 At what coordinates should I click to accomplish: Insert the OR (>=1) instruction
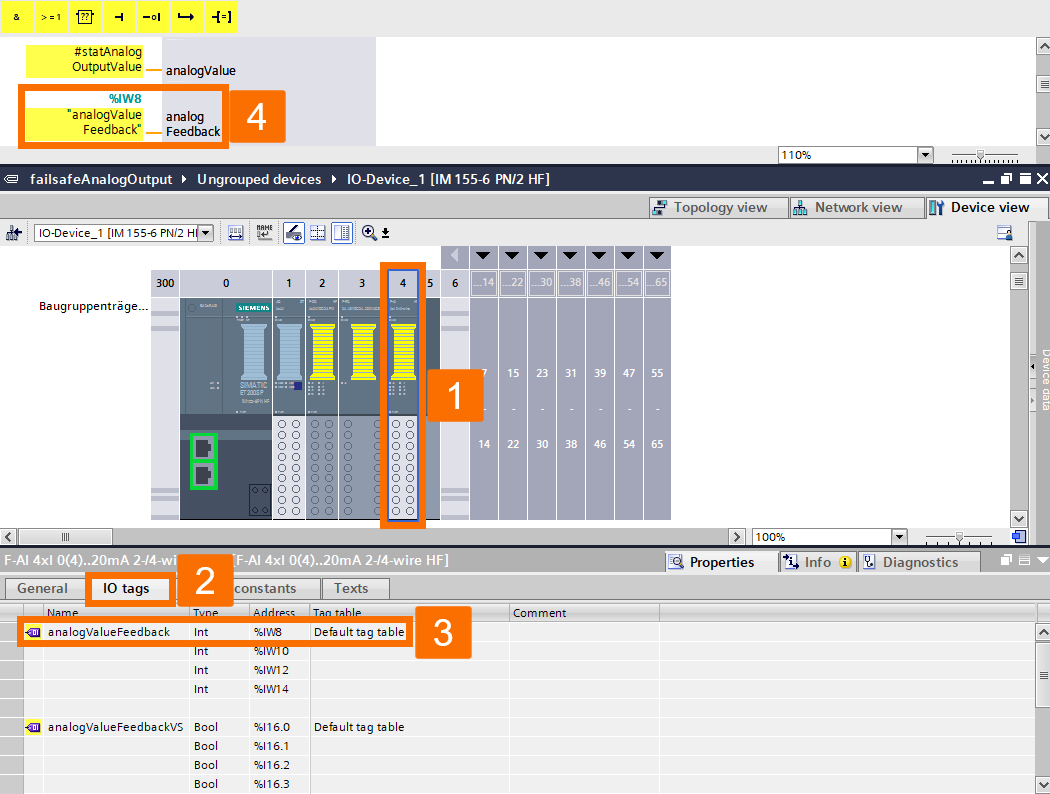[51, 16]
